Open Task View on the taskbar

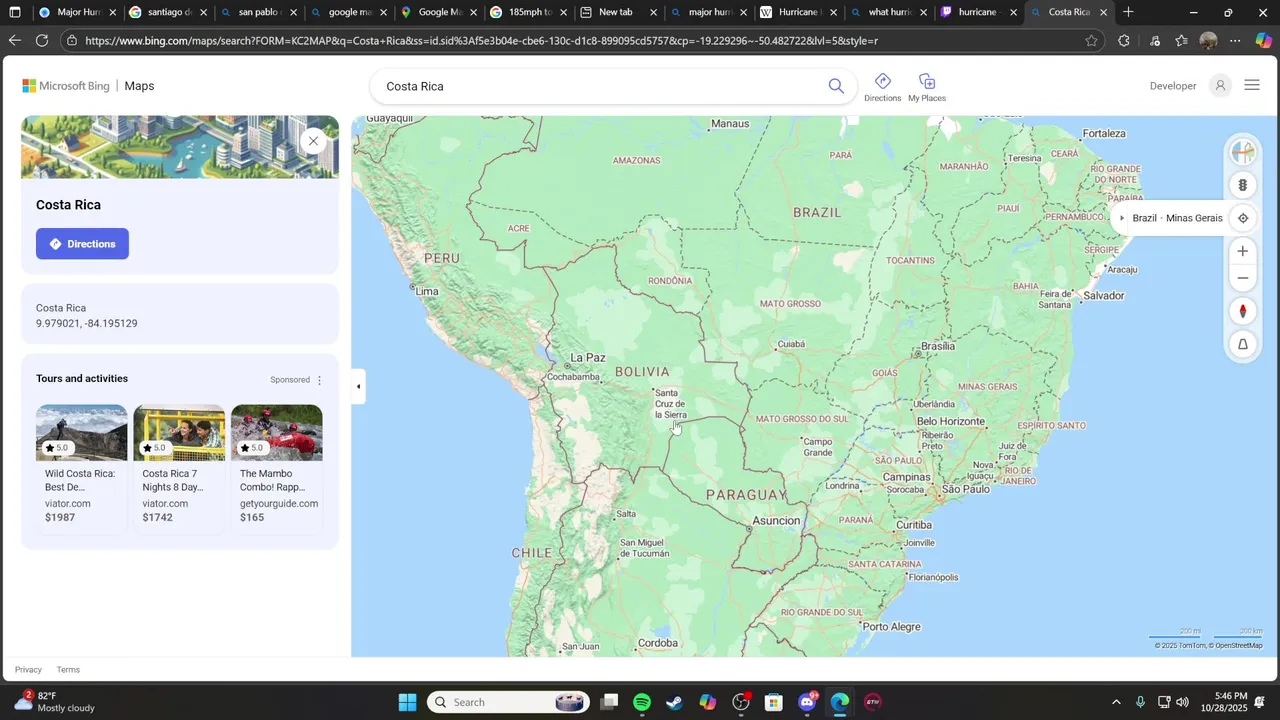point(609,702)
